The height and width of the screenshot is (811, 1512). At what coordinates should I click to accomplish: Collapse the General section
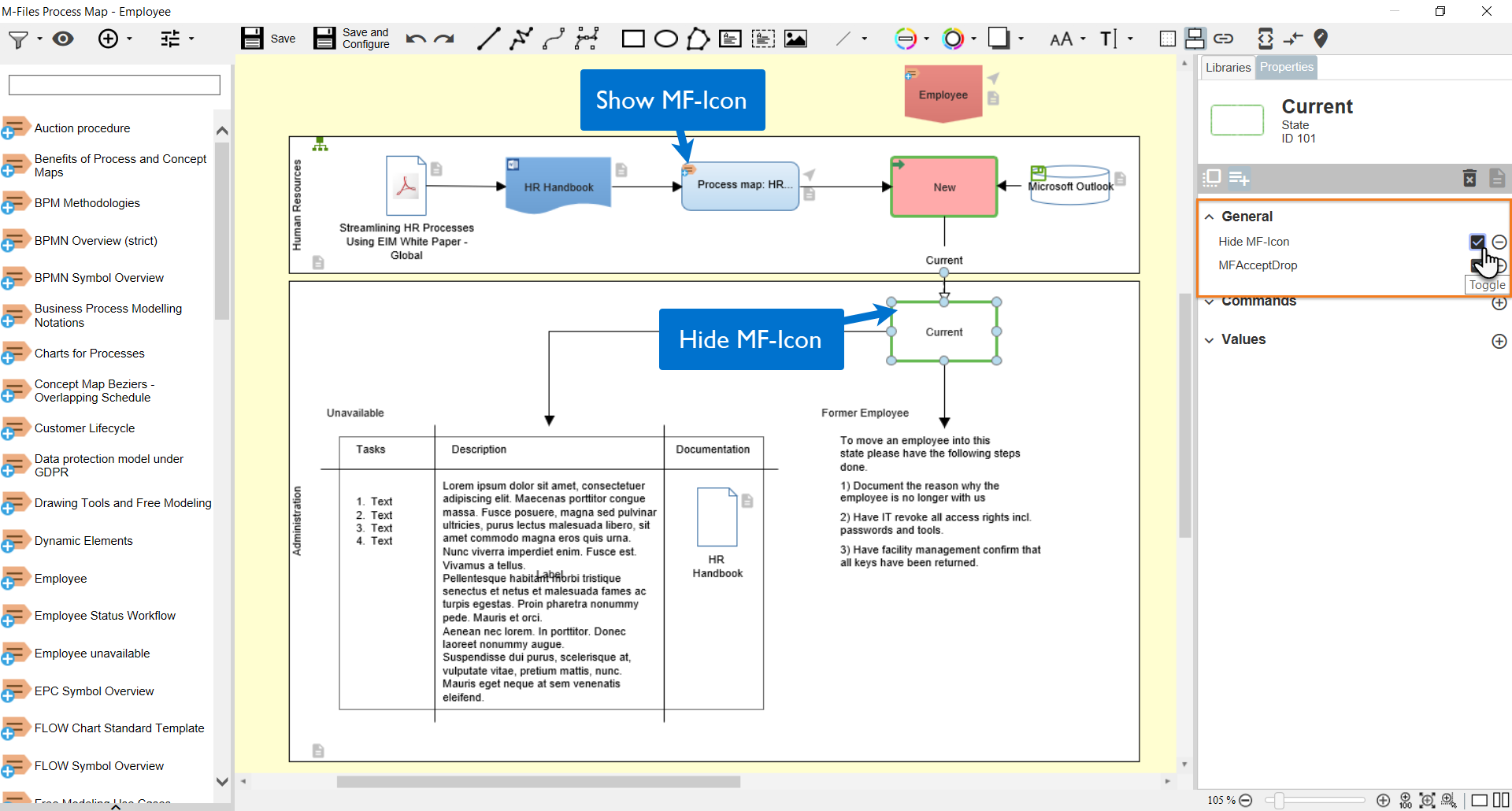point(1210,217)
